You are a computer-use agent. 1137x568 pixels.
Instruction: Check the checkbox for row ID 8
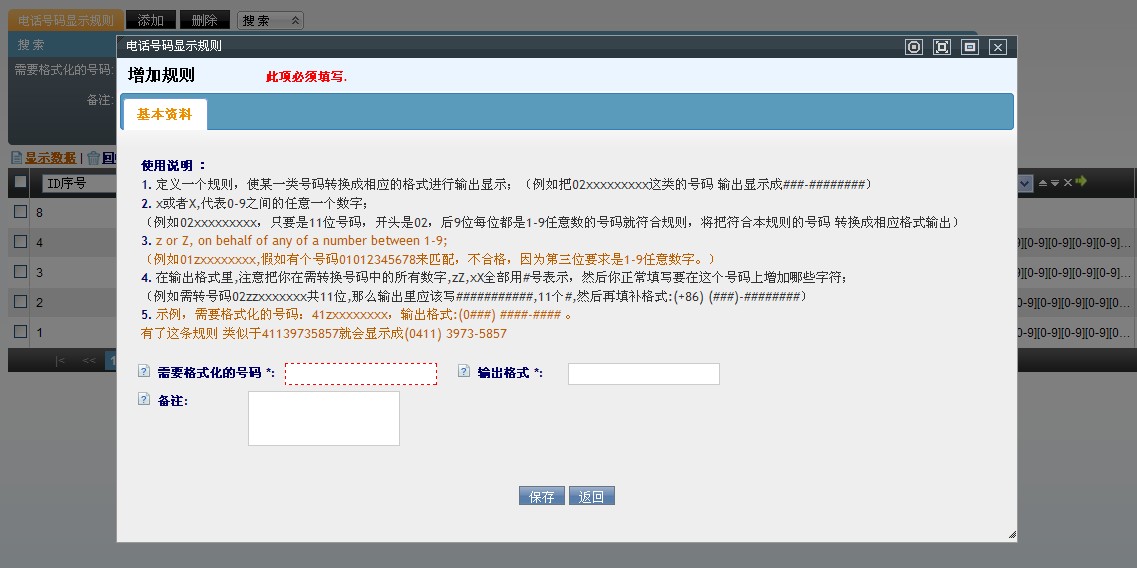click(x=20, y=212)
